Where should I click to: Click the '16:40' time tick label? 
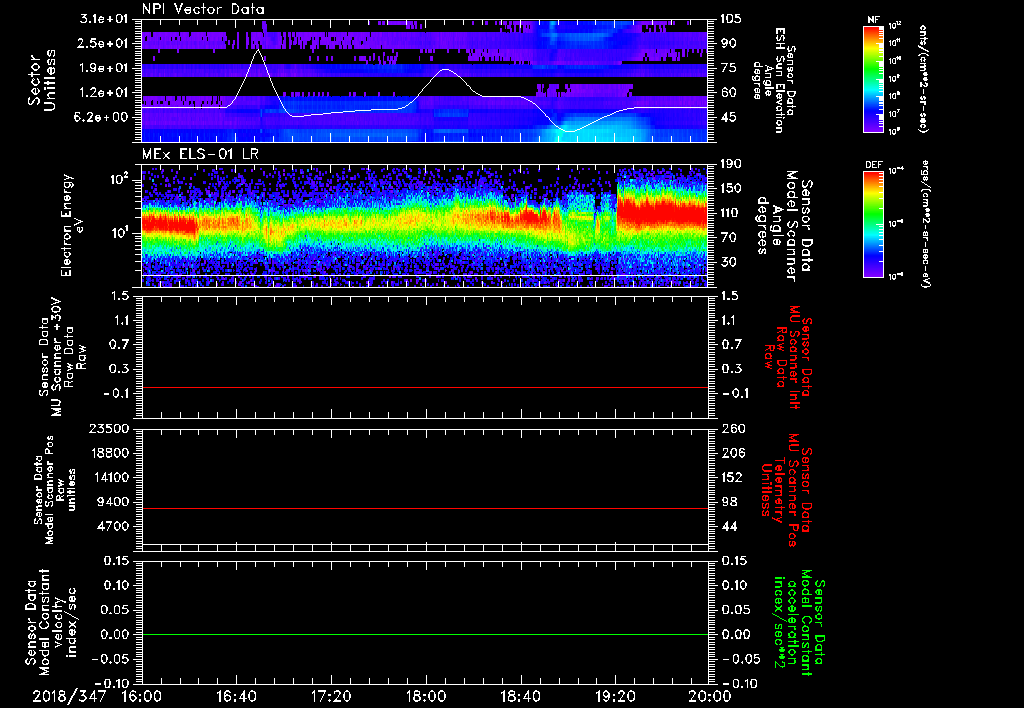coord(236,697)
